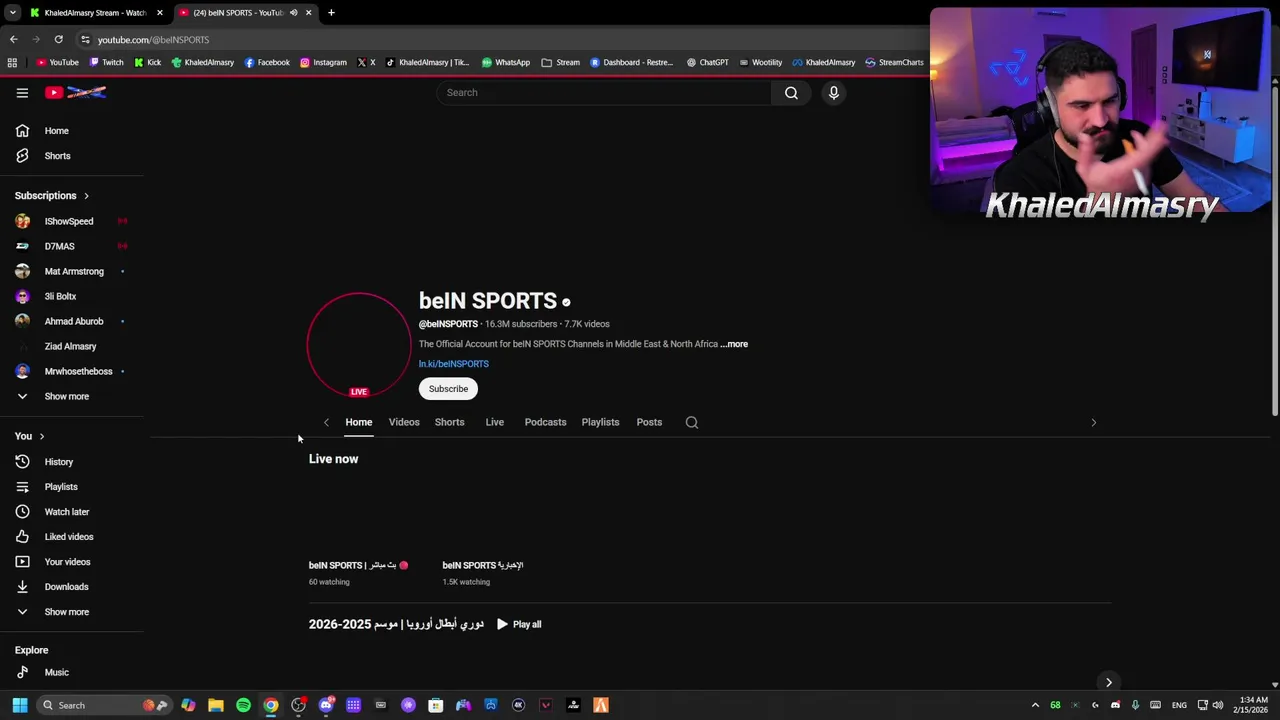Viewport: 1280px width, 720px height.
Task: Go back in the browser
Action: click(x=13, y=39)
